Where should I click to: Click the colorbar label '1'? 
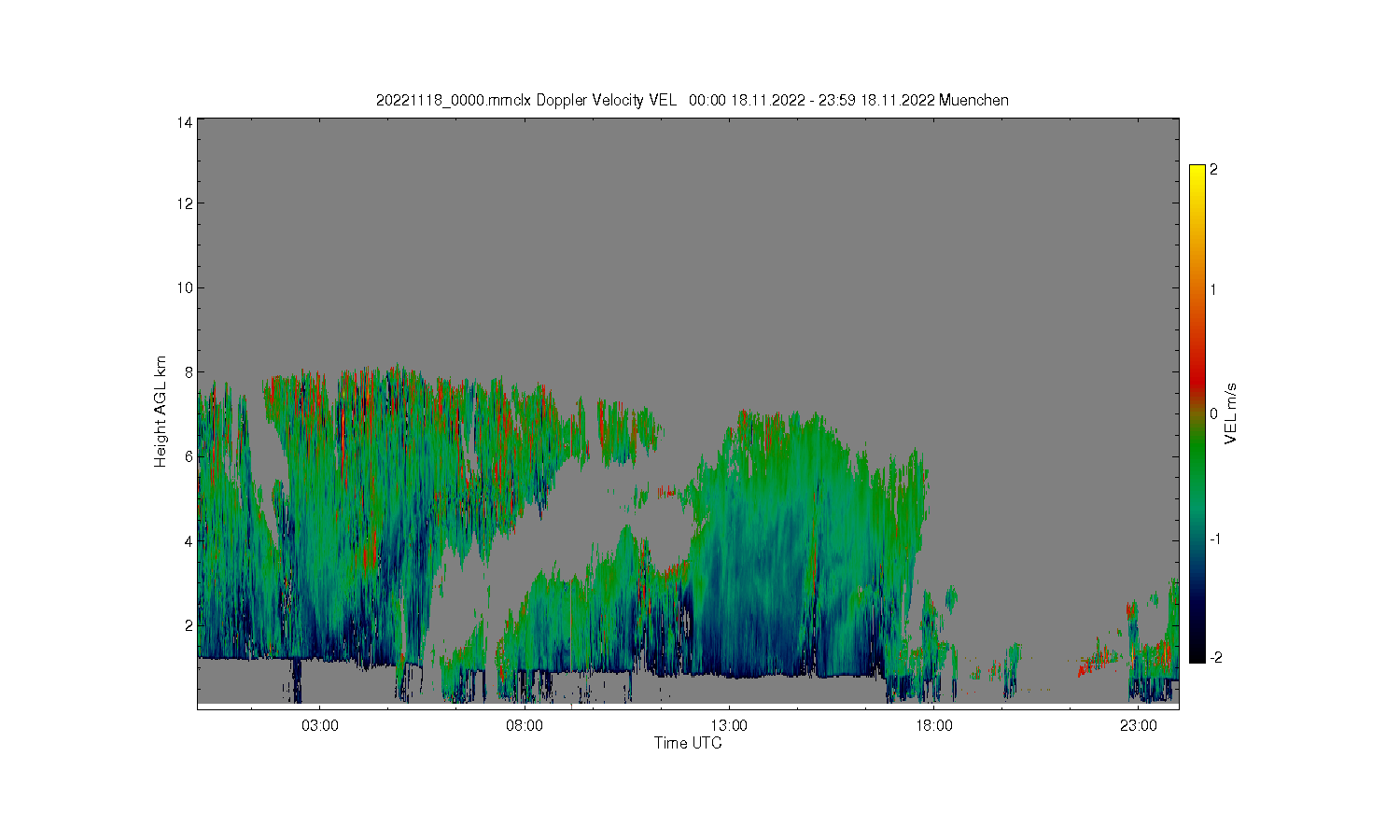click(x=1213, y=289)
